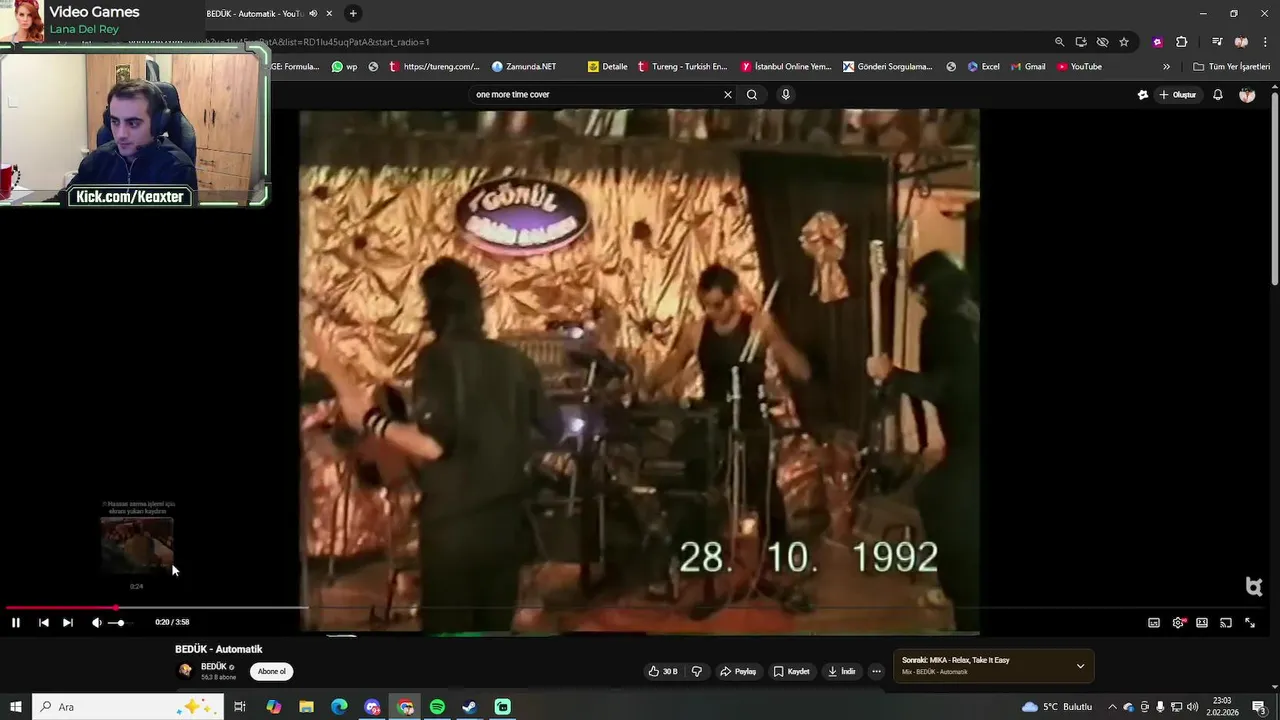Show hidden system tray icons

click(1112, 707)
